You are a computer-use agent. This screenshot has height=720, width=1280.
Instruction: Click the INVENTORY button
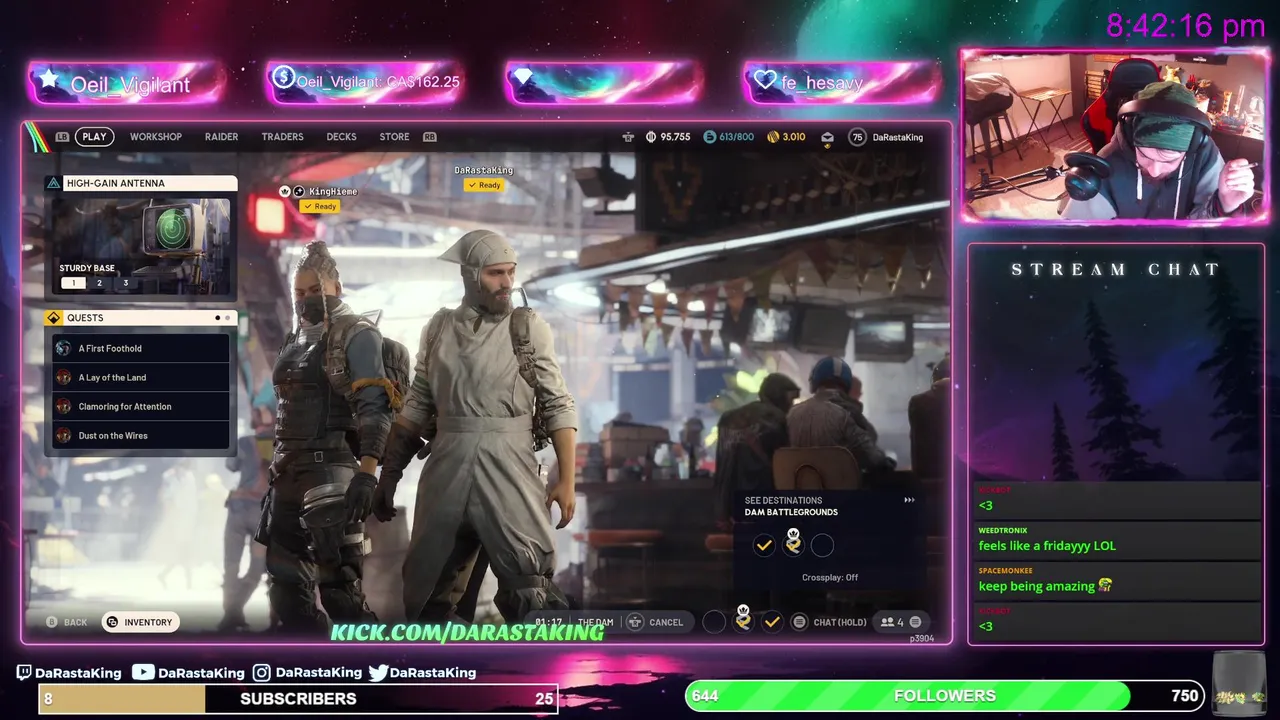pos(140,622)
